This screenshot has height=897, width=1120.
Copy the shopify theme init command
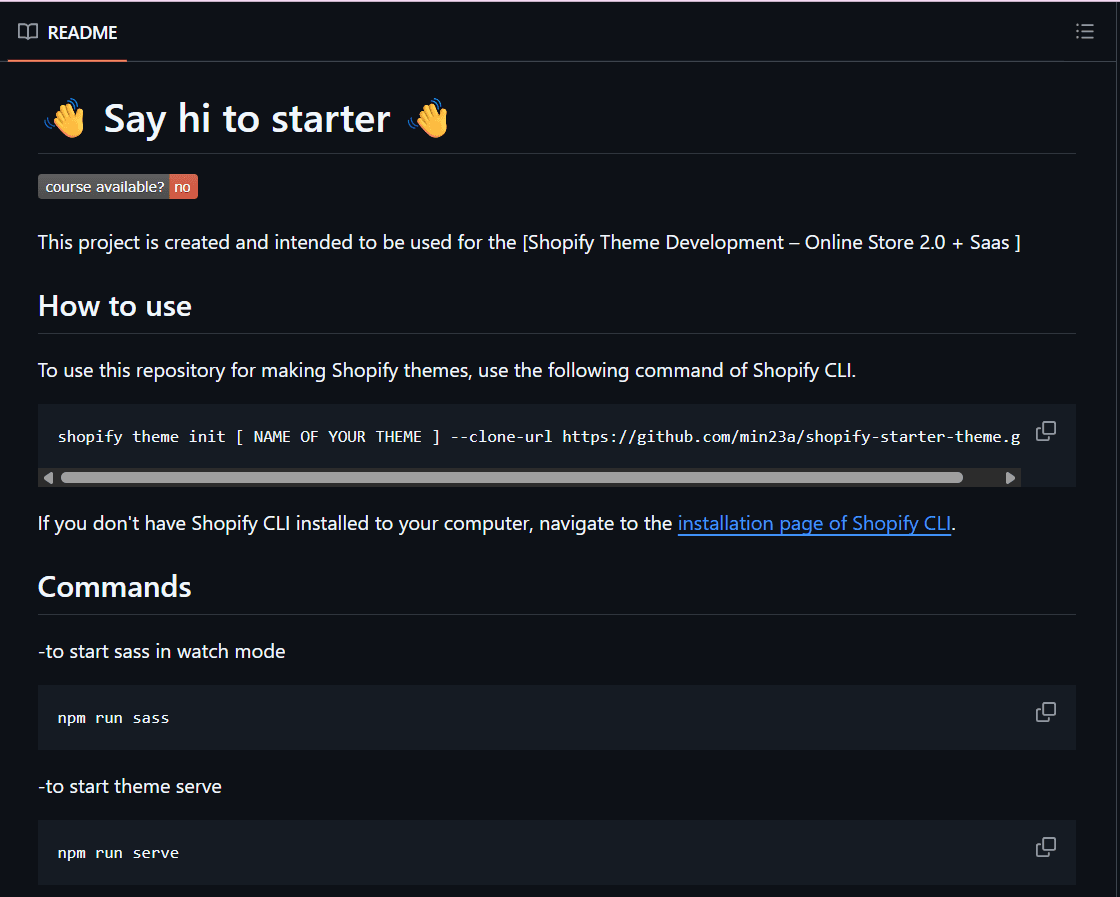pos(1045,430)
